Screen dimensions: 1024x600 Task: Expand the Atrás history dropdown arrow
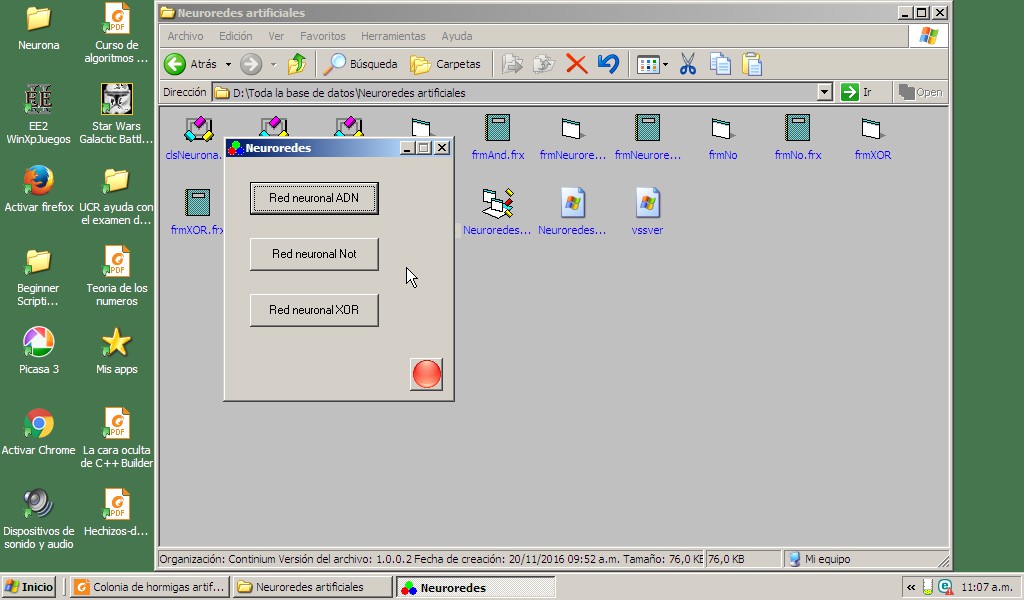click(228, 64)
